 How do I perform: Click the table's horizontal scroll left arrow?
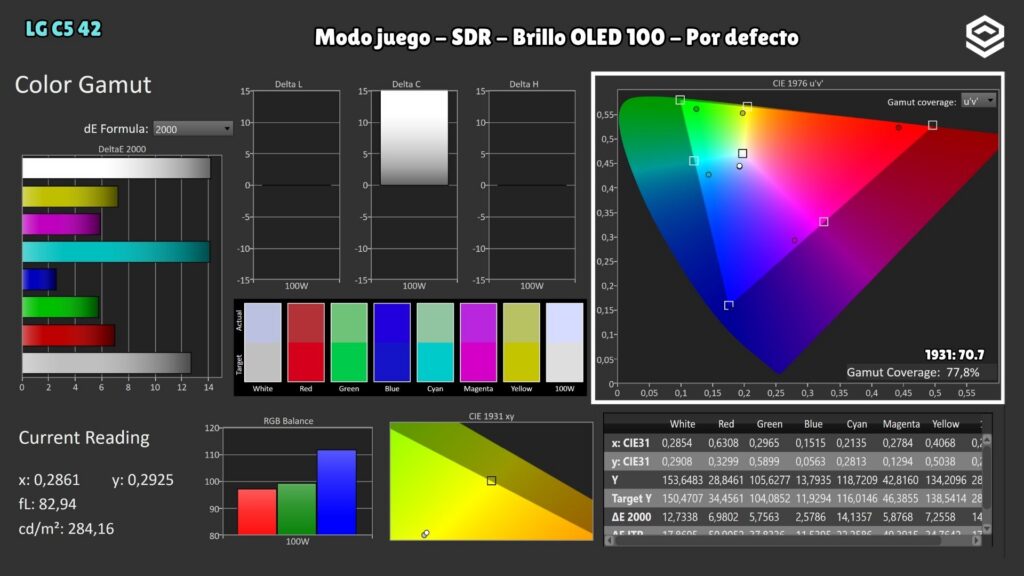[x=609, y=540]
